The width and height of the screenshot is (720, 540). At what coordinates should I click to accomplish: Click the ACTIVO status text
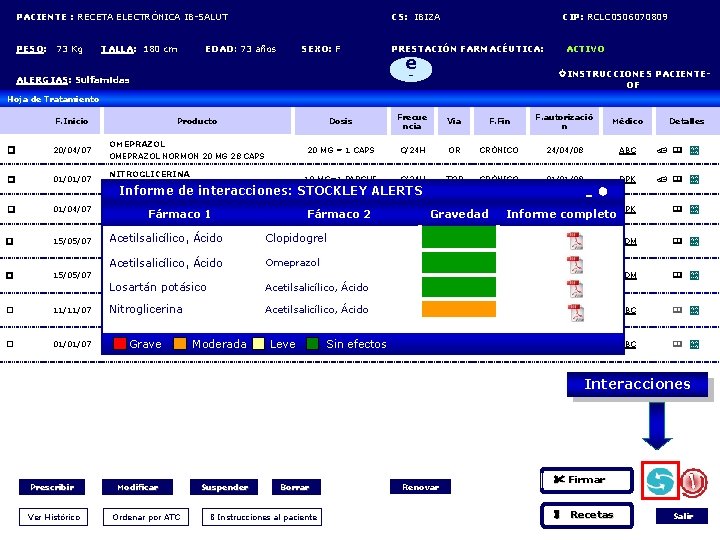click(585, 49)
